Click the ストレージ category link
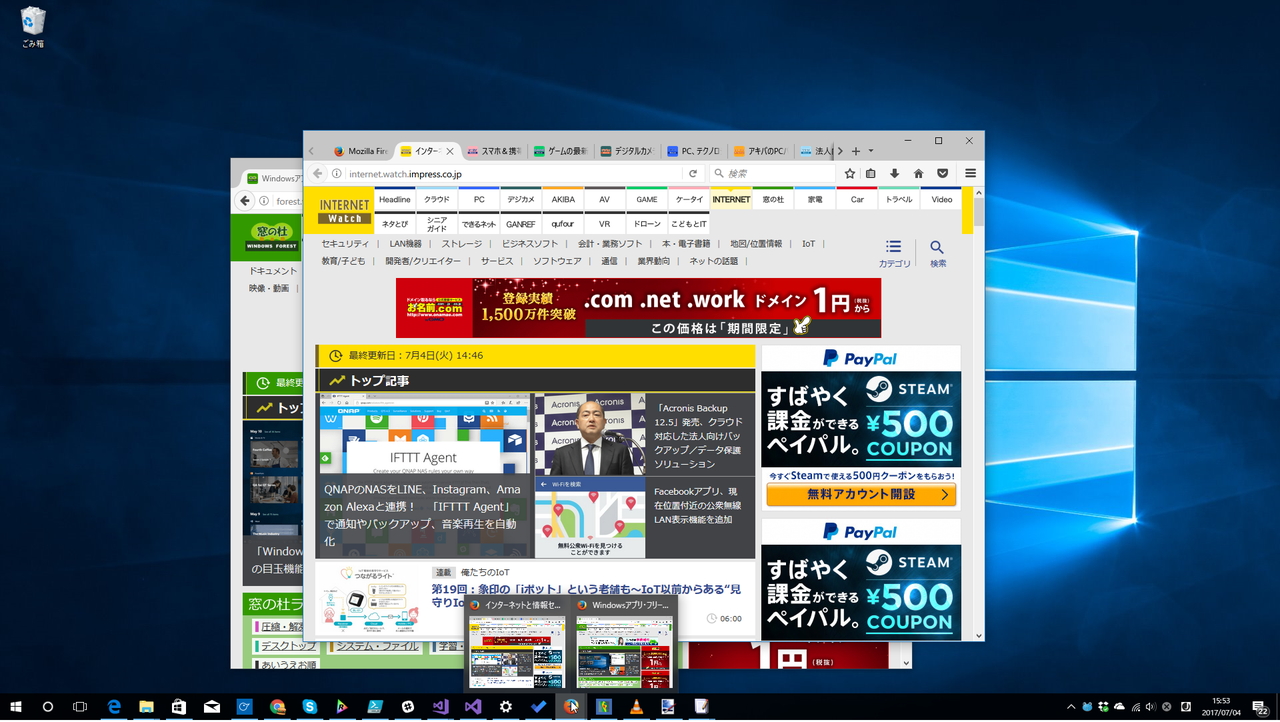 coord(462,244)
